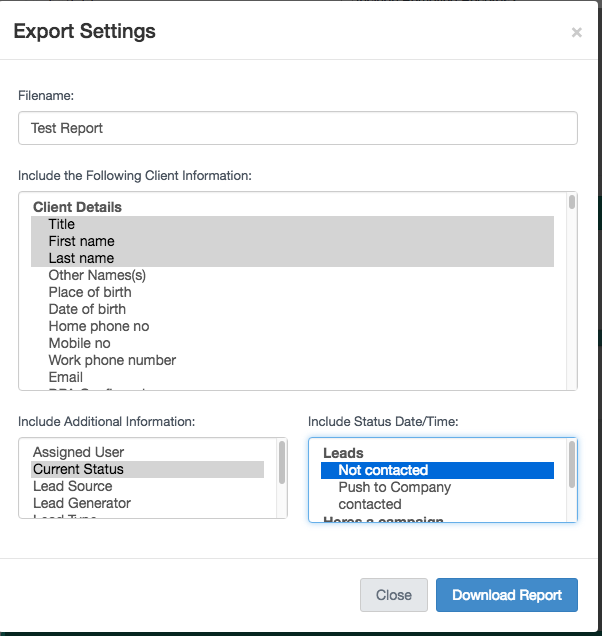Select Mobile no list item
The width and height of the screenshot is (602, 636).
point(79,343)
